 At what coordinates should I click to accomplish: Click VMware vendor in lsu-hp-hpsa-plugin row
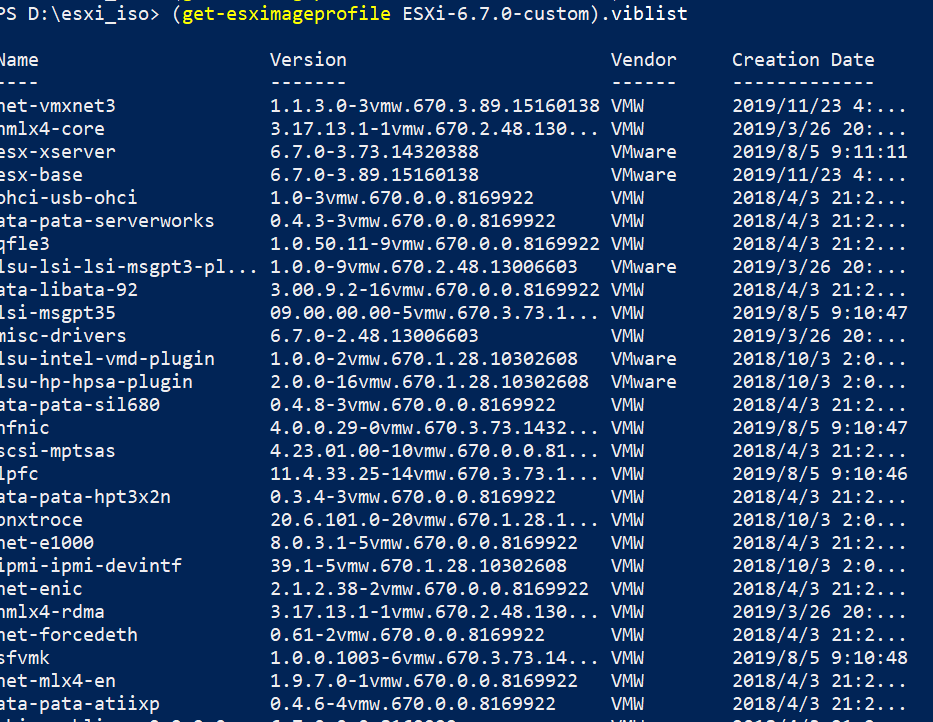[643, 382]
